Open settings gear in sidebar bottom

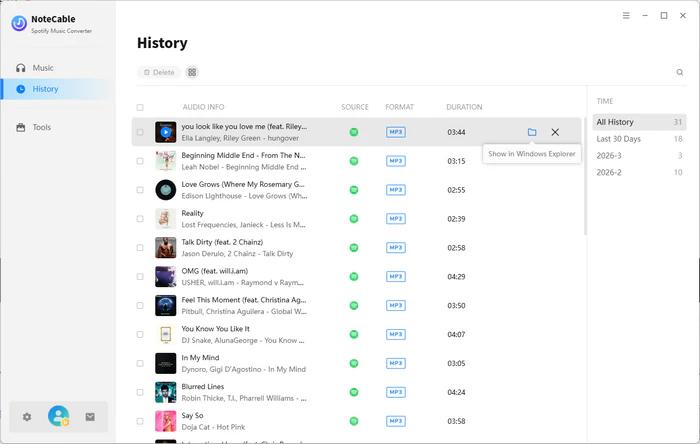click(x=27, y=417)
